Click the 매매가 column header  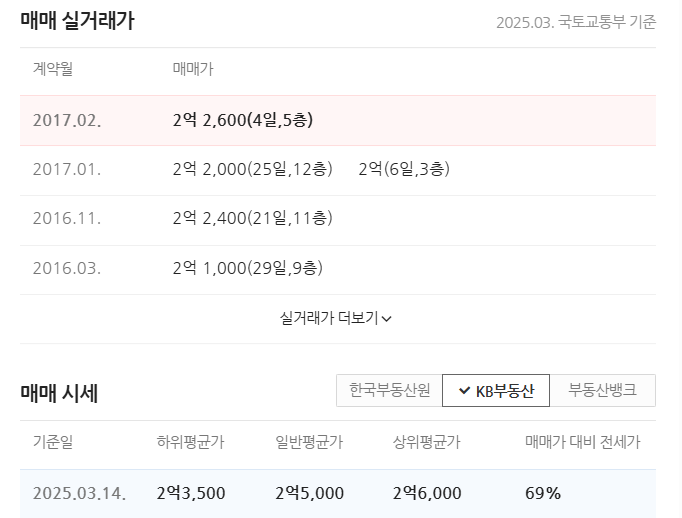point(193,69)
